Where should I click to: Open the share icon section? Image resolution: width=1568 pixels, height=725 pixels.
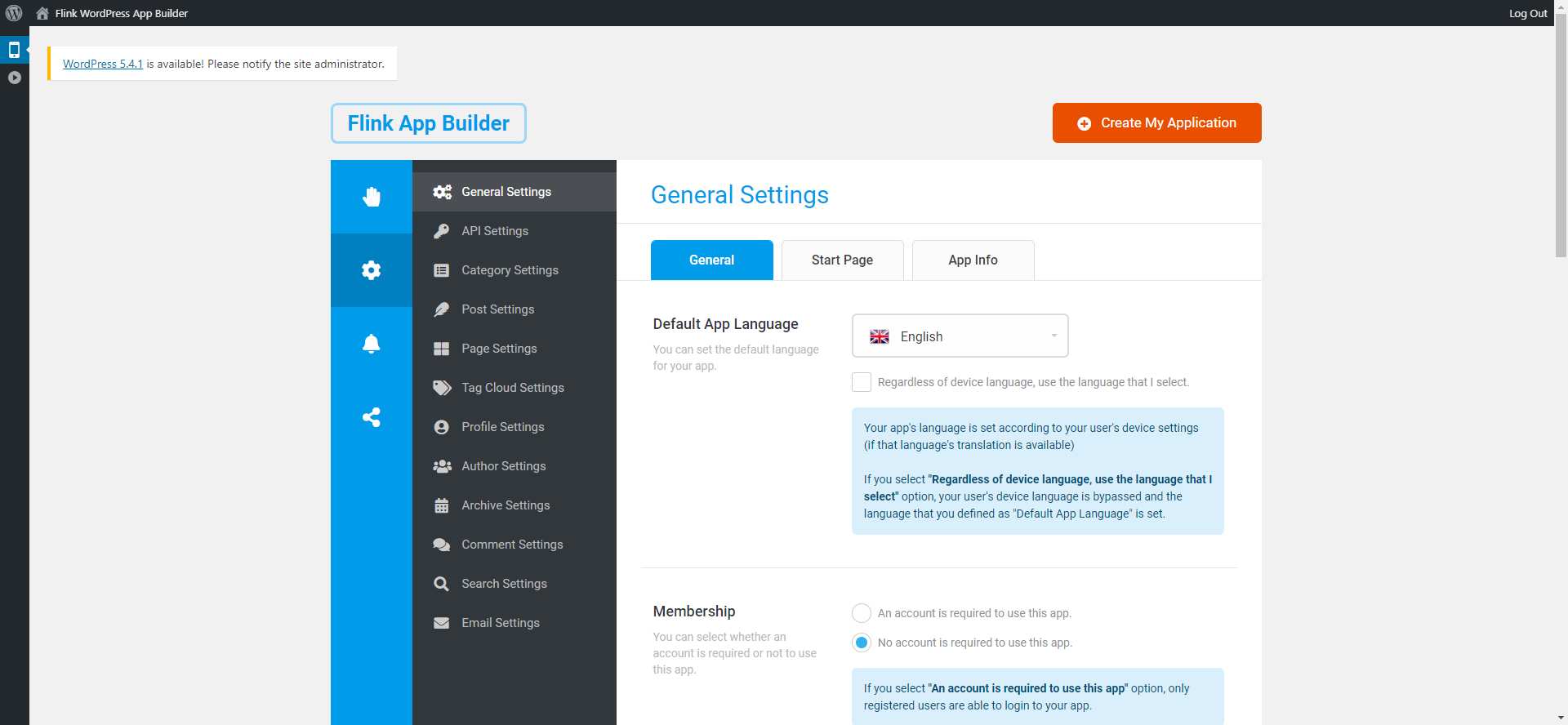(372, 417)
